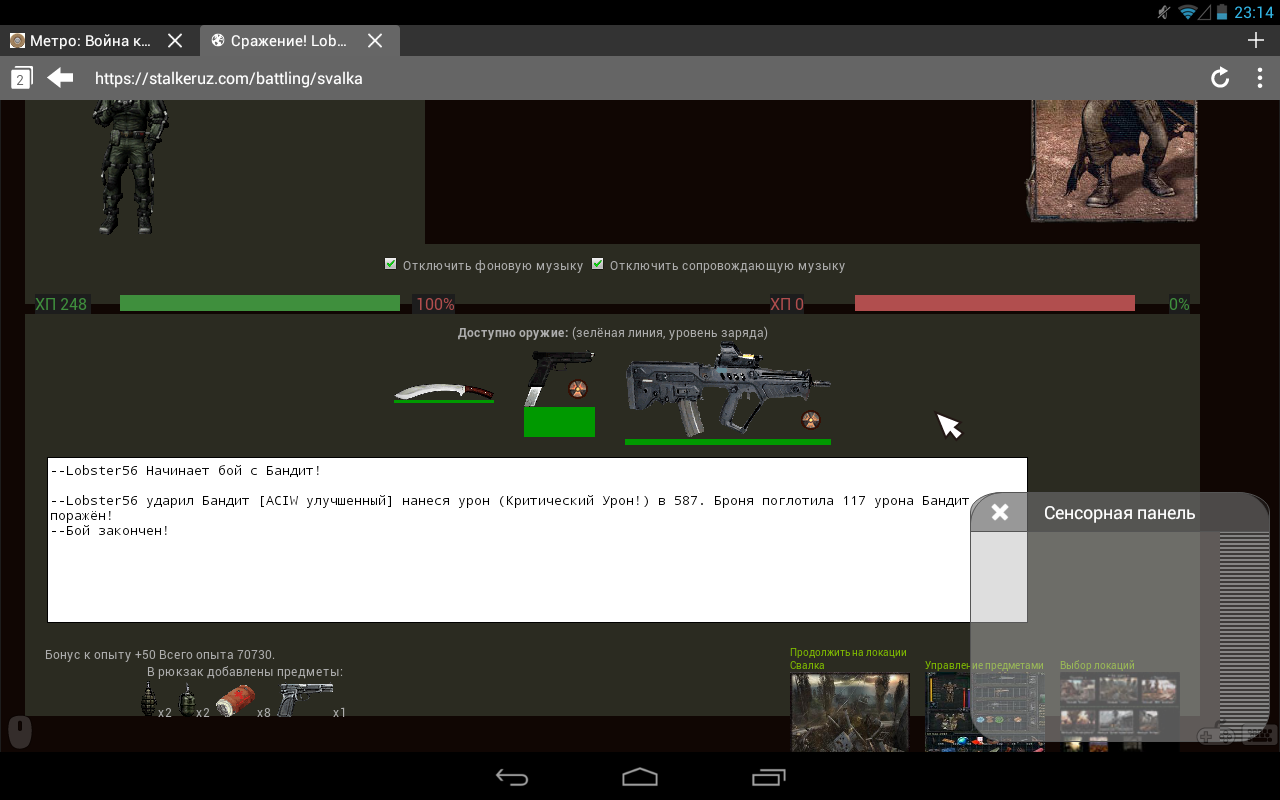Select the black pistol weapon

pyautogui.click(x=545, y=377)
